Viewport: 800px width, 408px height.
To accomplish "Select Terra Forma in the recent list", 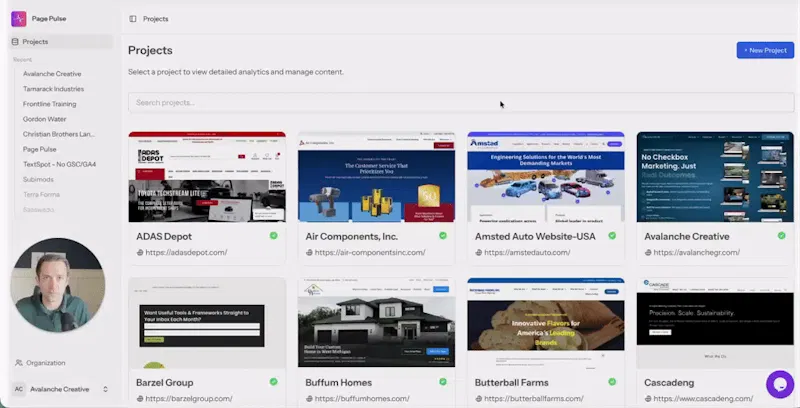I will pyautogui.click(x=41, y=194).
